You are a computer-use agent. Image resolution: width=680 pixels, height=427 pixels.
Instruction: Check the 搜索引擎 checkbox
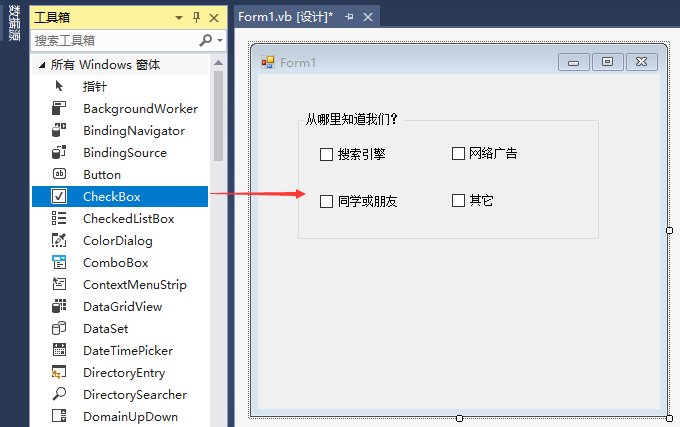pyautogui.click(x=326, y=154)
